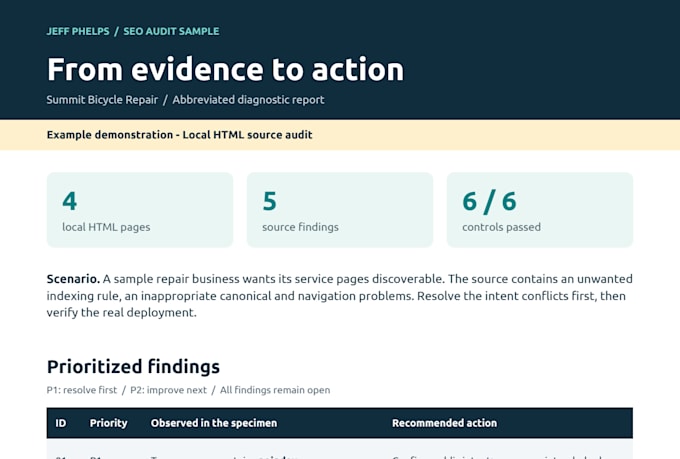680x459 pixels.
Task: Click the '5' source findings number
Action: click(270, 201)
